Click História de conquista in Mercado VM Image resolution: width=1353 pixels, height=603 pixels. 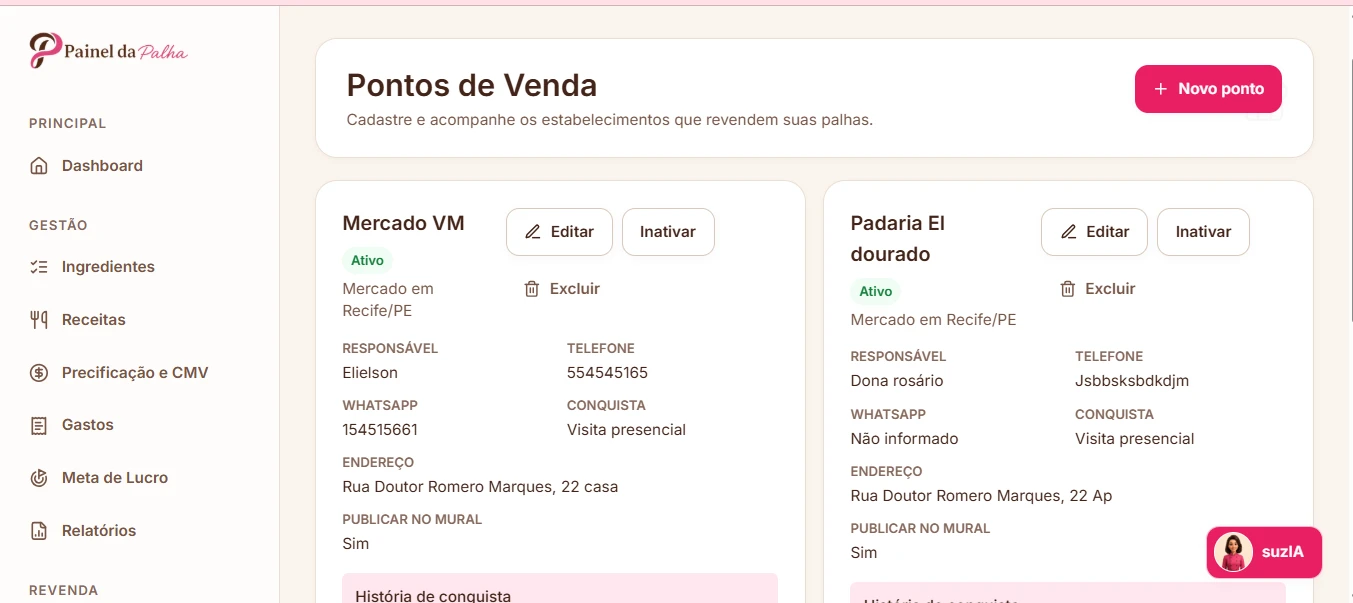point(433,595)
